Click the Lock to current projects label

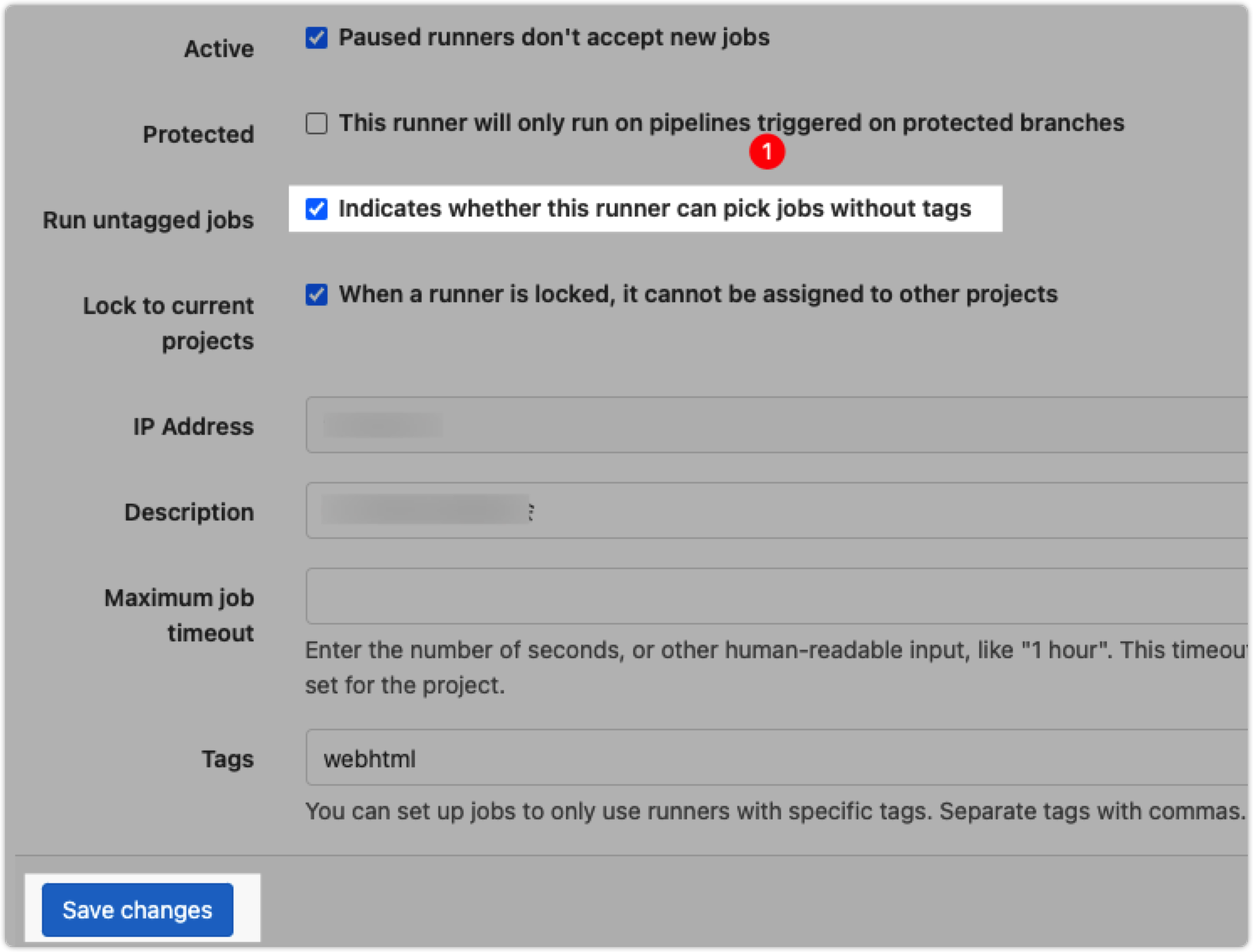coord(168,322)
